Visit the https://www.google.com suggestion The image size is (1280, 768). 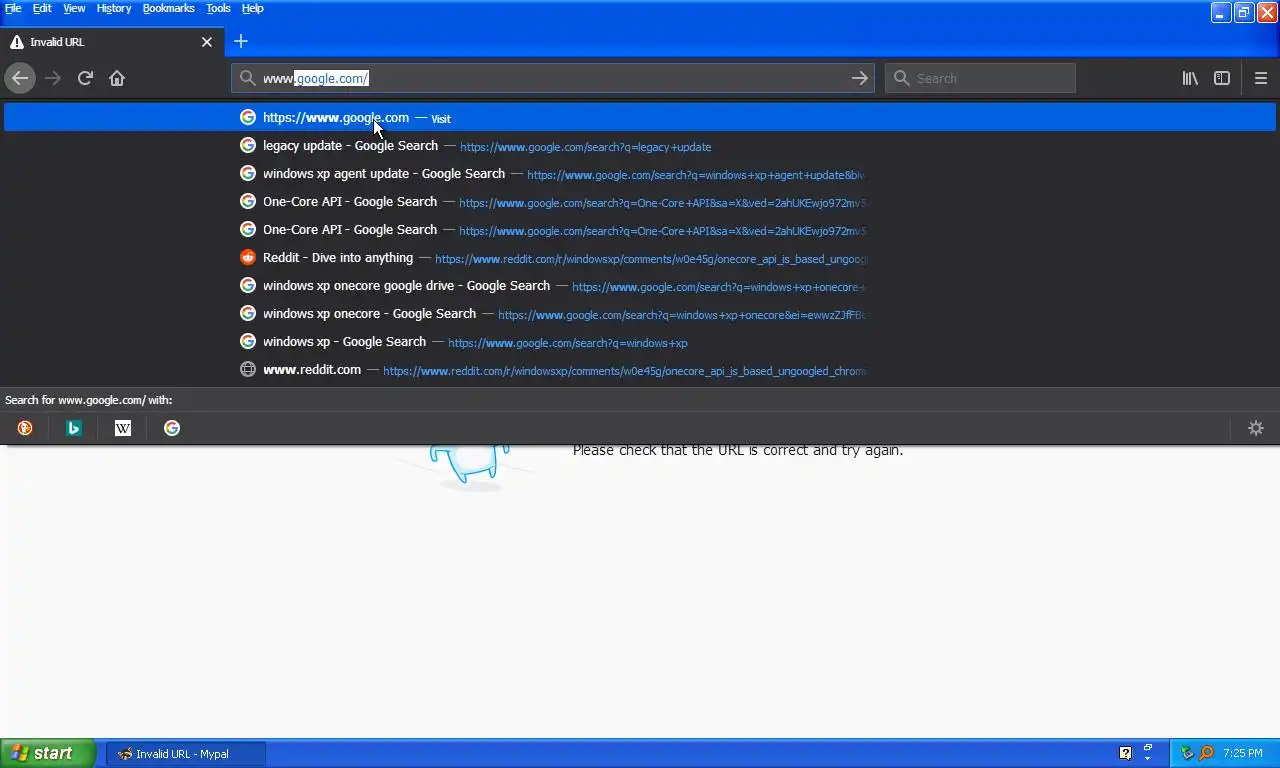click(640, 117)
